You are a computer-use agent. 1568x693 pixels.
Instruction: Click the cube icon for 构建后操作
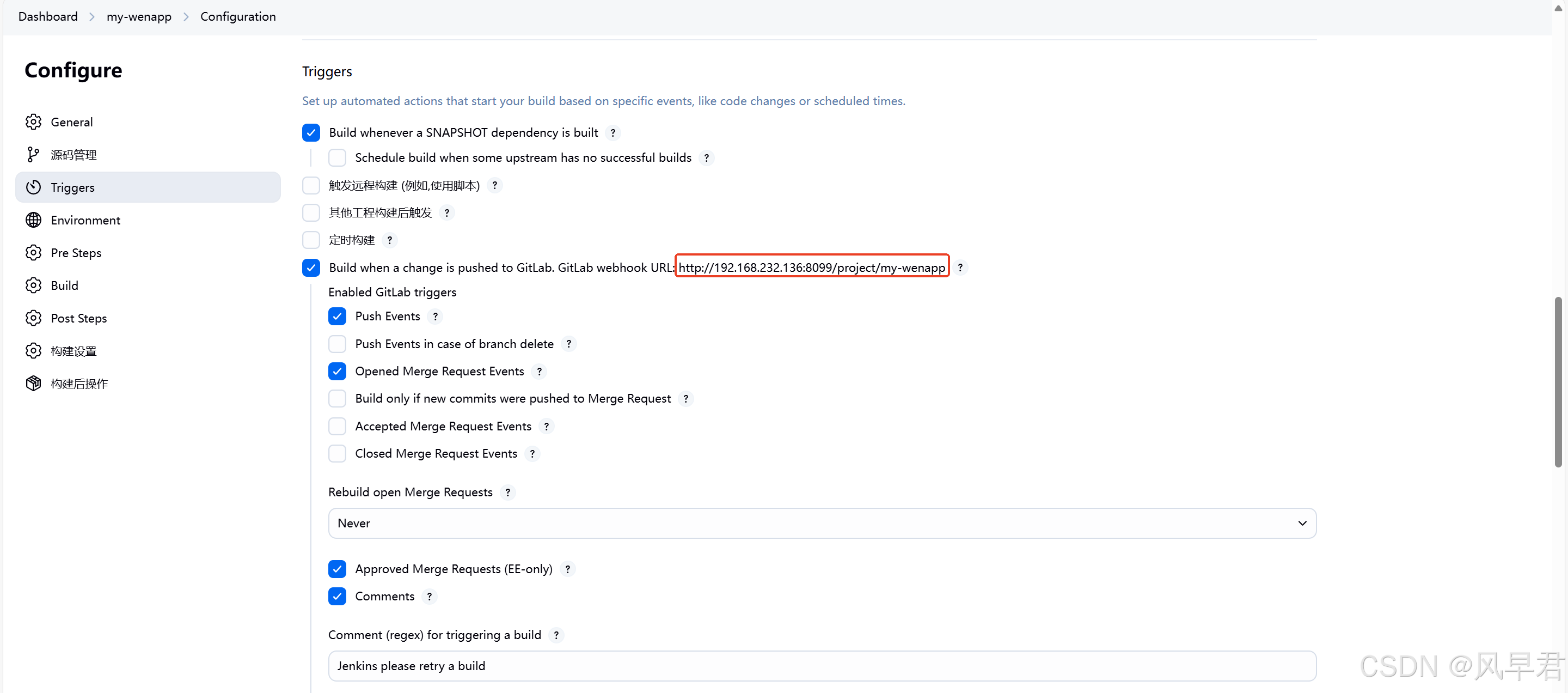point(33,383)
